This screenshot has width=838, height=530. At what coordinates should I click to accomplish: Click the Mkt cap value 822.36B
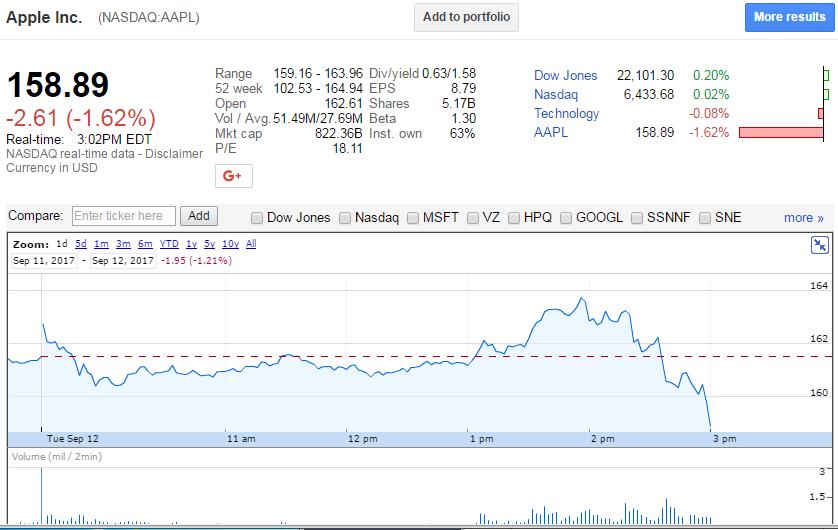pos(338,134)
